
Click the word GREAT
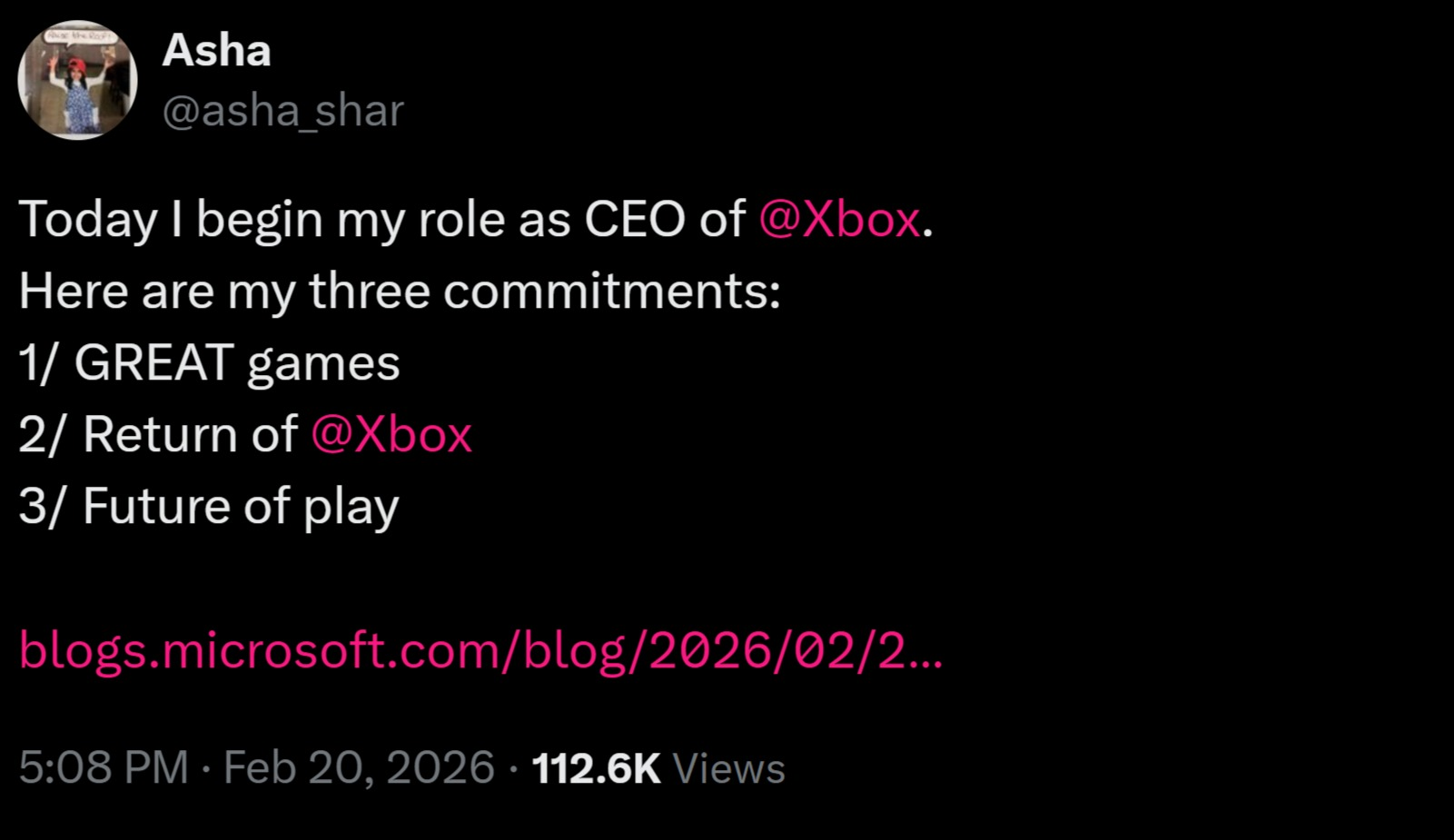154,363
